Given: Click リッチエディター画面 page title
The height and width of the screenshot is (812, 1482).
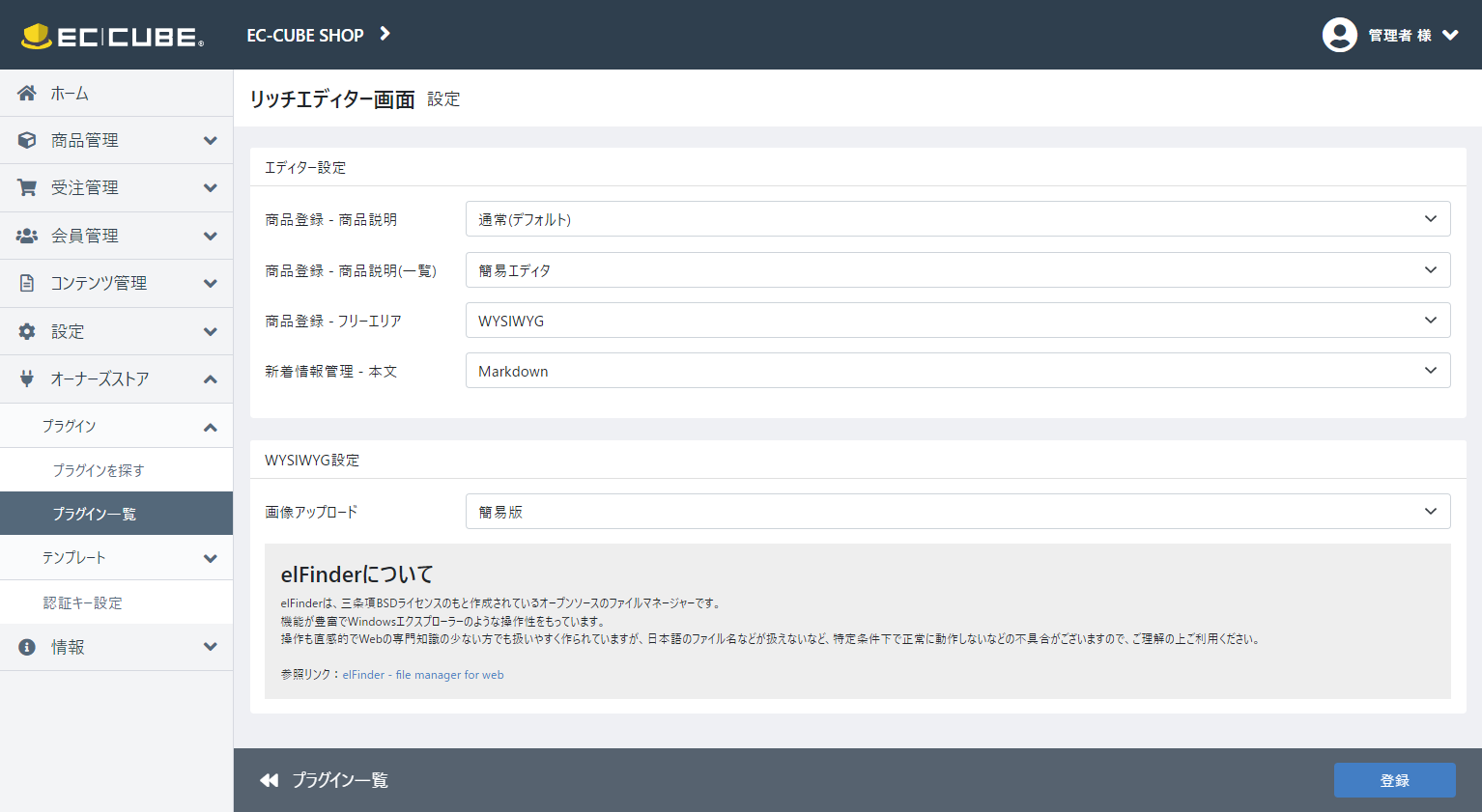Looking at the screenshot, I should pos(332,99).
